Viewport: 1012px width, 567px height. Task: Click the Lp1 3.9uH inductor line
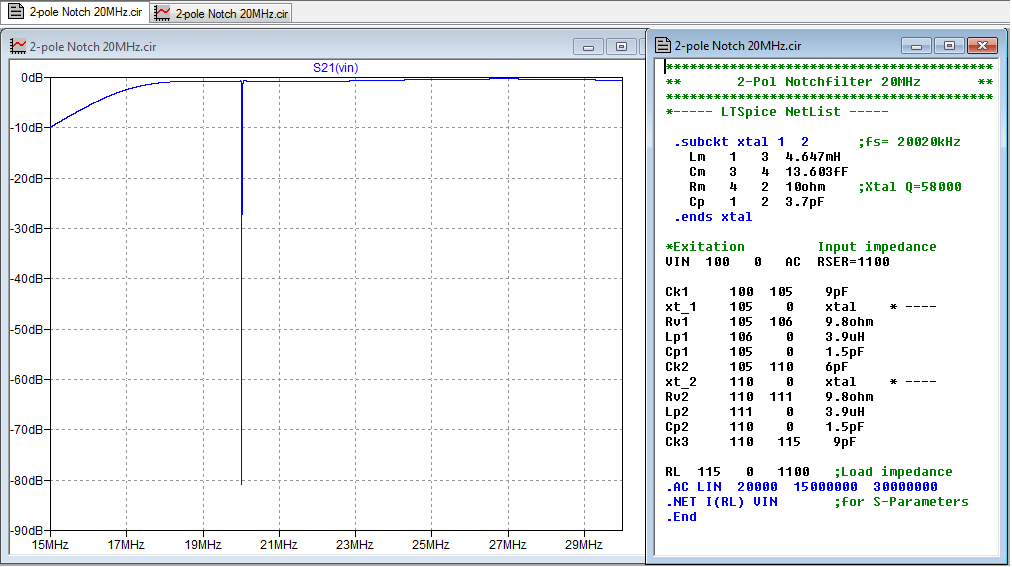(x=765, y=337)
